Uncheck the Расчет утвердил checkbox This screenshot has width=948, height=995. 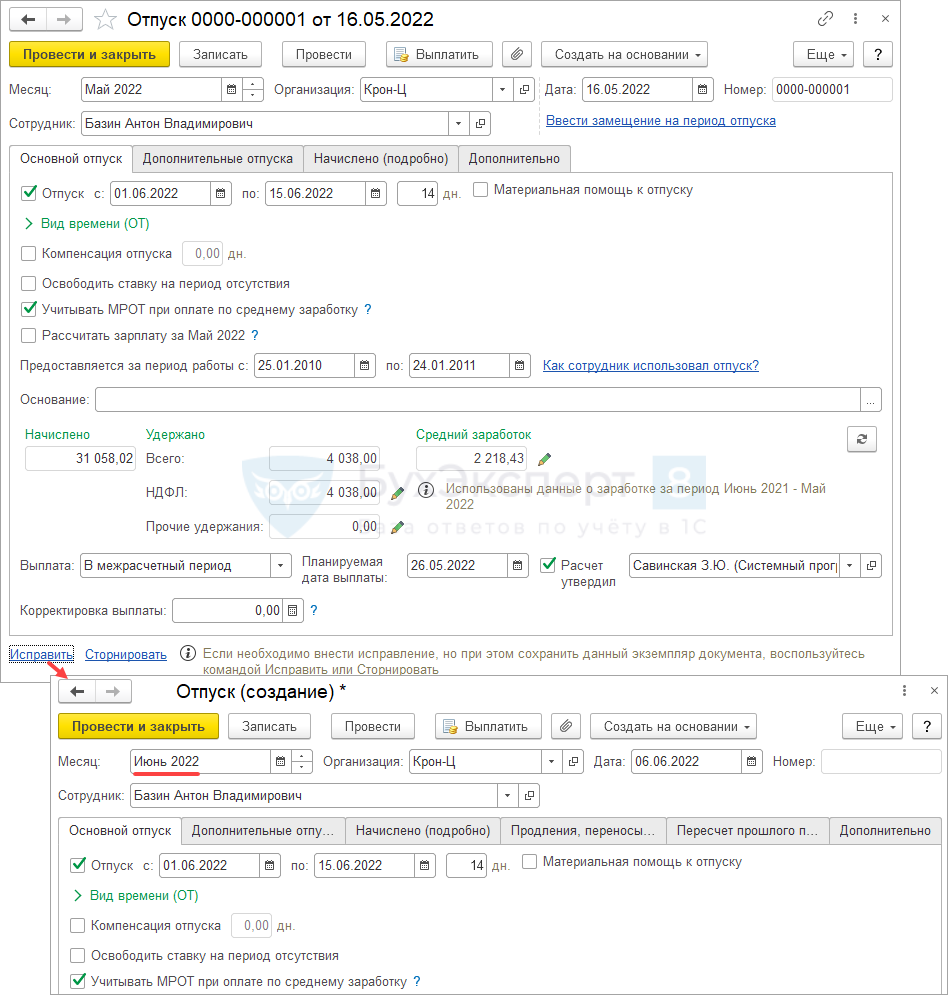pyautogui.click(x=547, y=565)
